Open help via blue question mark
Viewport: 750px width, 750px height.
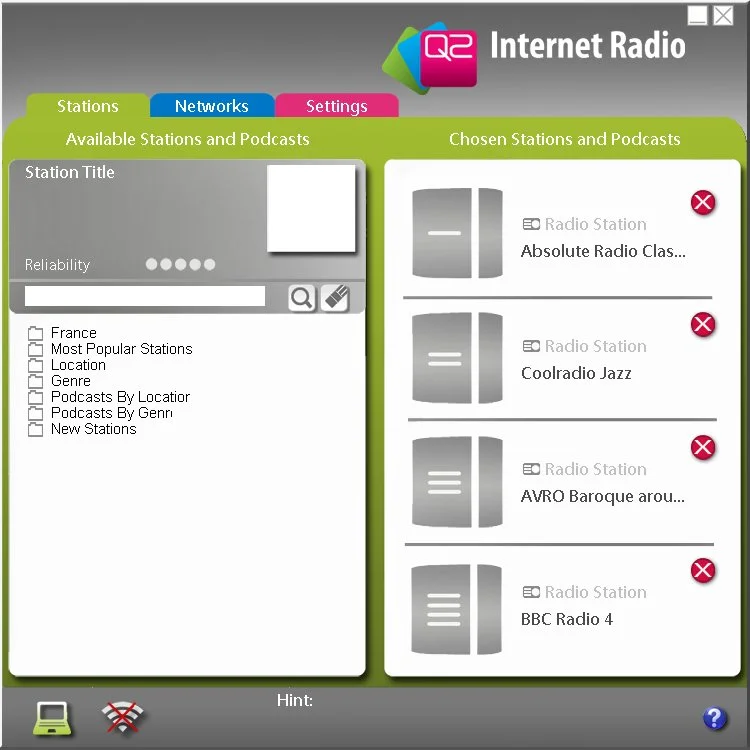point(715,718)
